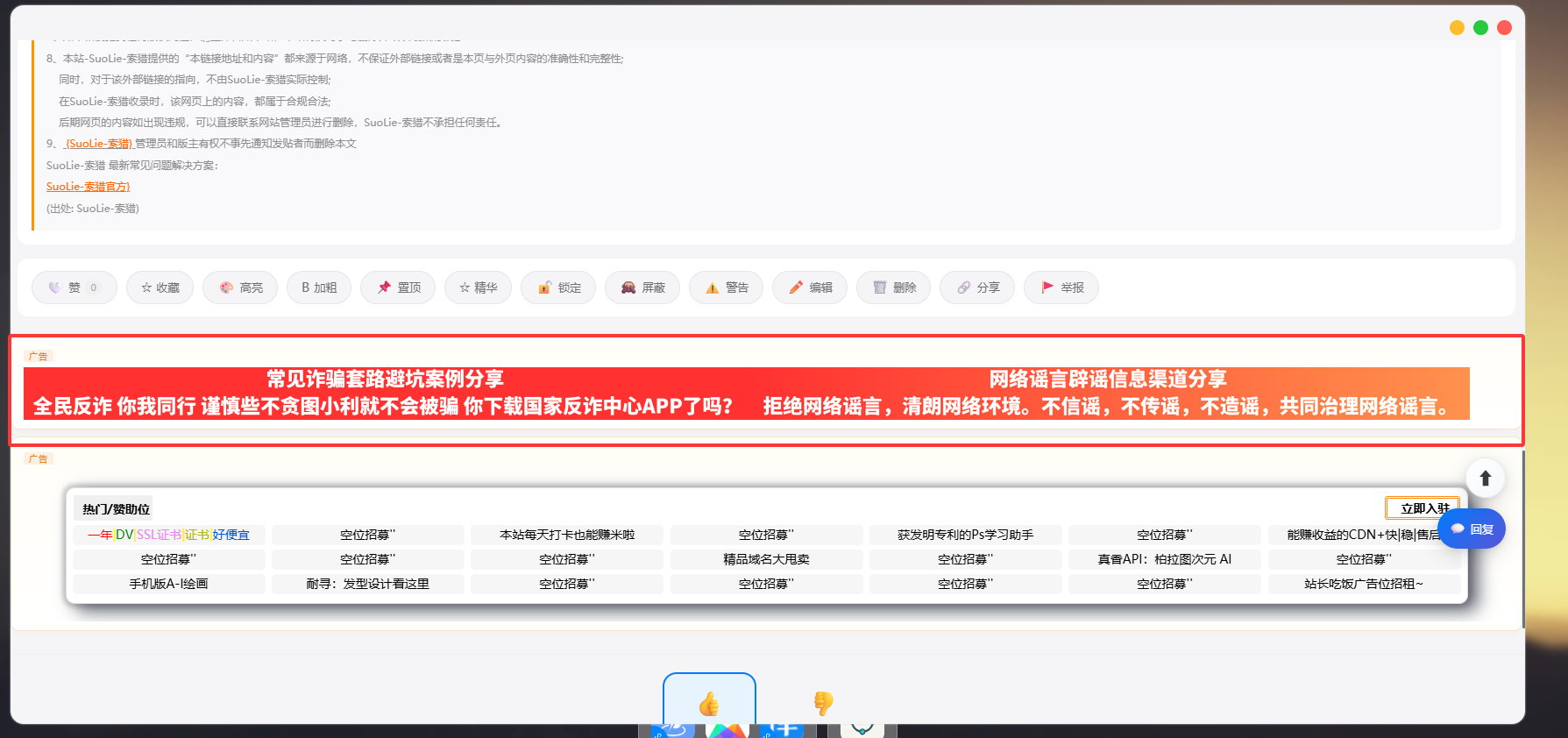Lock the thread with the 锁定 button

click(x=558, y=287)
